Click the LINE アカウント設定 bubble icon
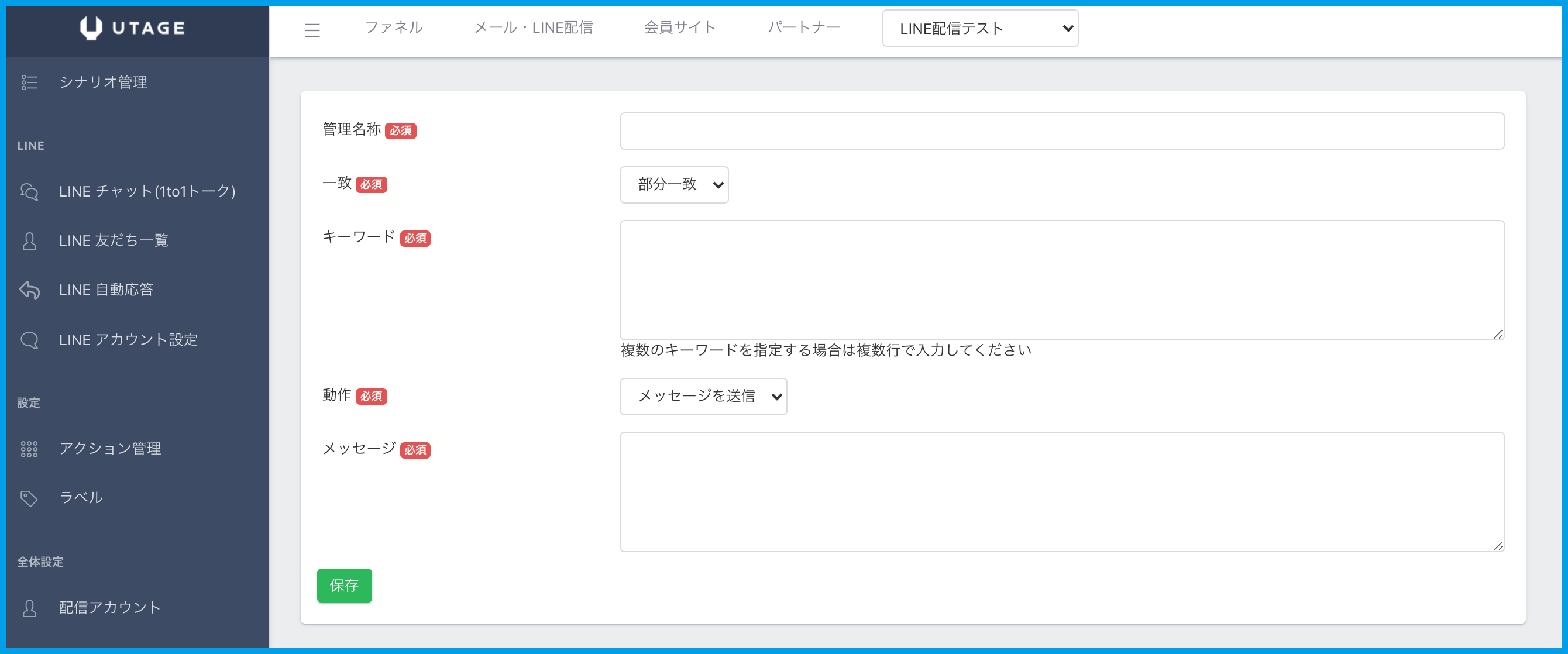Screen dimensions: 1568x654 point(29,340)
